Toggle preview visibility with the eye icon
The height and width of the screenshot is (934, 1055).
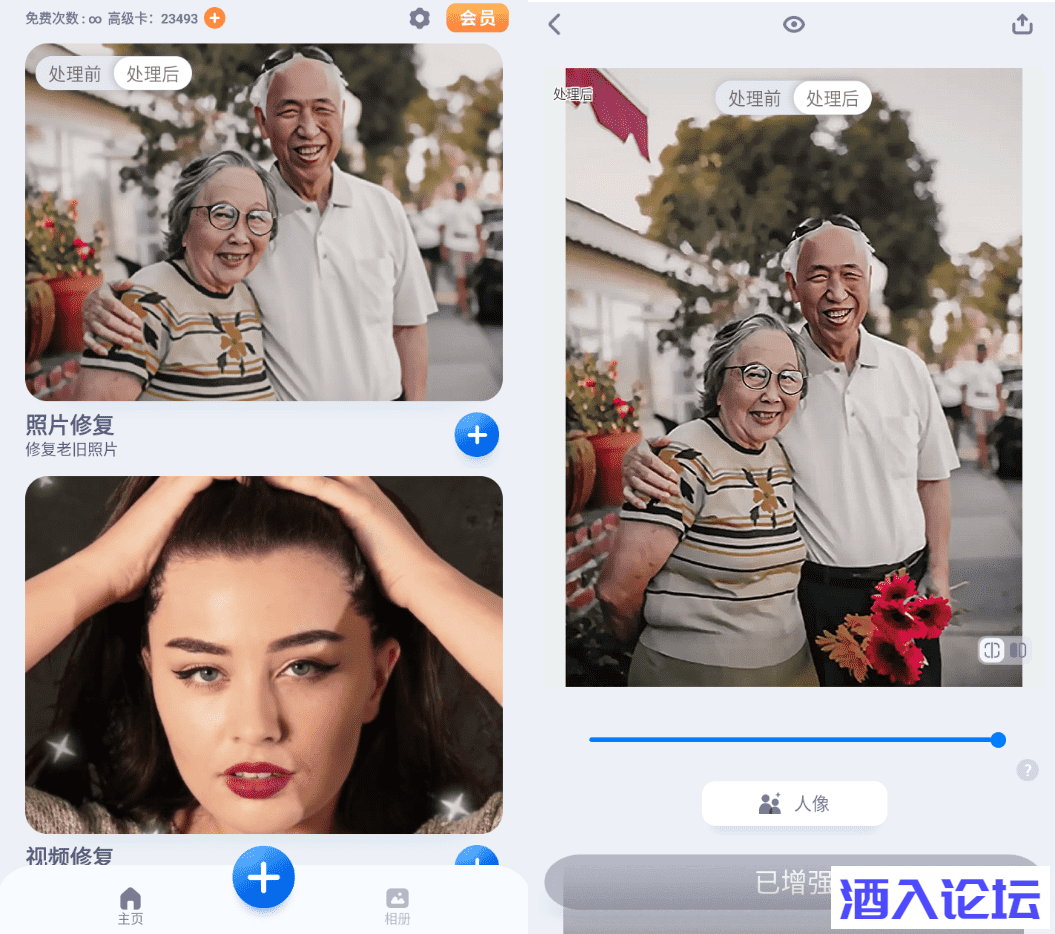794,25
